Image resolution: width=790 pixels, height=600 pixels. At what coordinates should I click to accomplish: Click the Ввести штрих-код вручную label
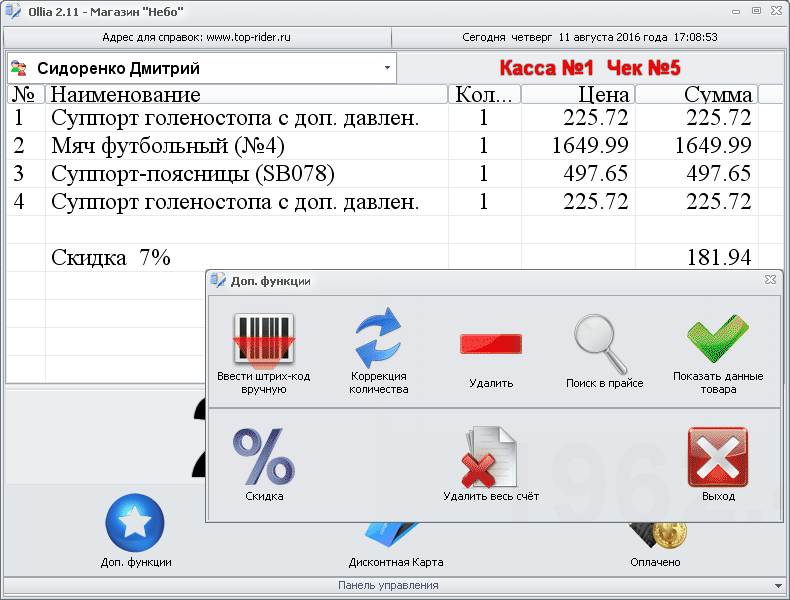(x=264, y=383)
